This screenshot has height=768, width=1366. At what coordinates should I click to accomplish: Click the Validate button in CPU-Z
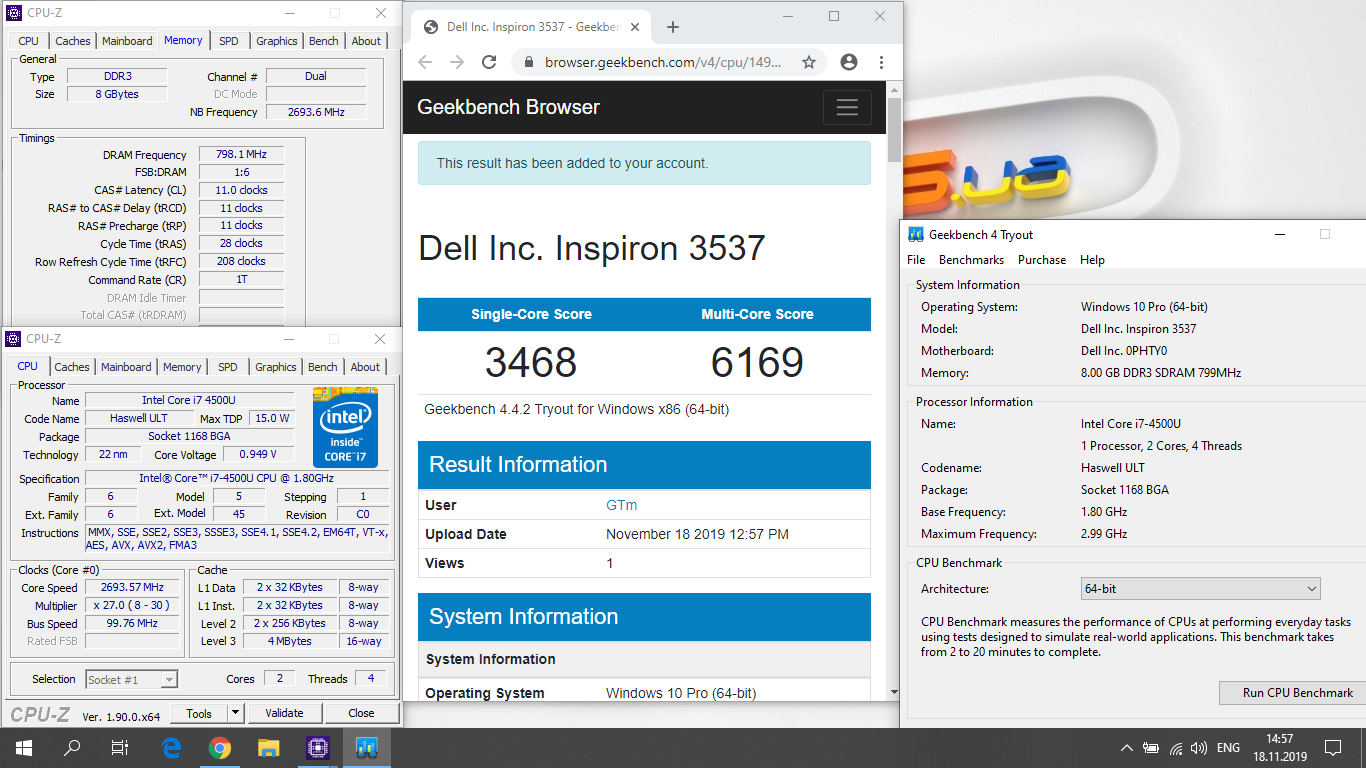(284, 713)
